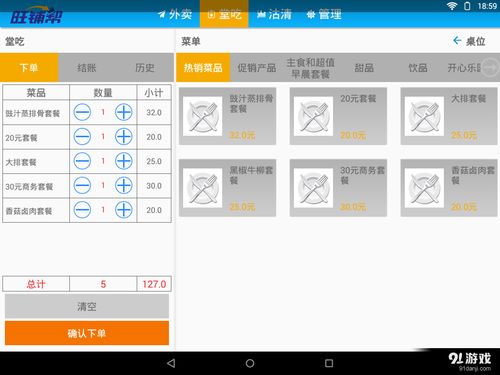The width and height of the screenshot is (500, 375).
Task: Open the 管理 management section
Action: coord(324,14)
